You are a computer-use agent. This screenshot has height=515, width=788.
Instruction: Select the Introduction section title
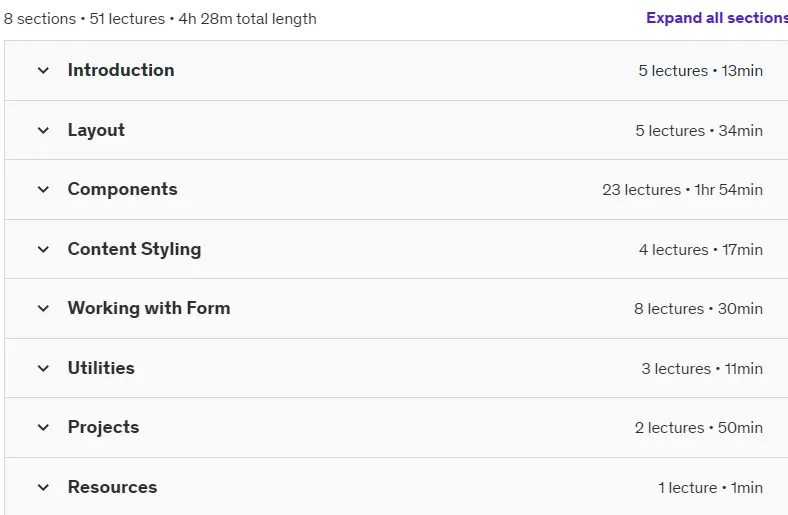pyautogui.click(x=121, y=70)
